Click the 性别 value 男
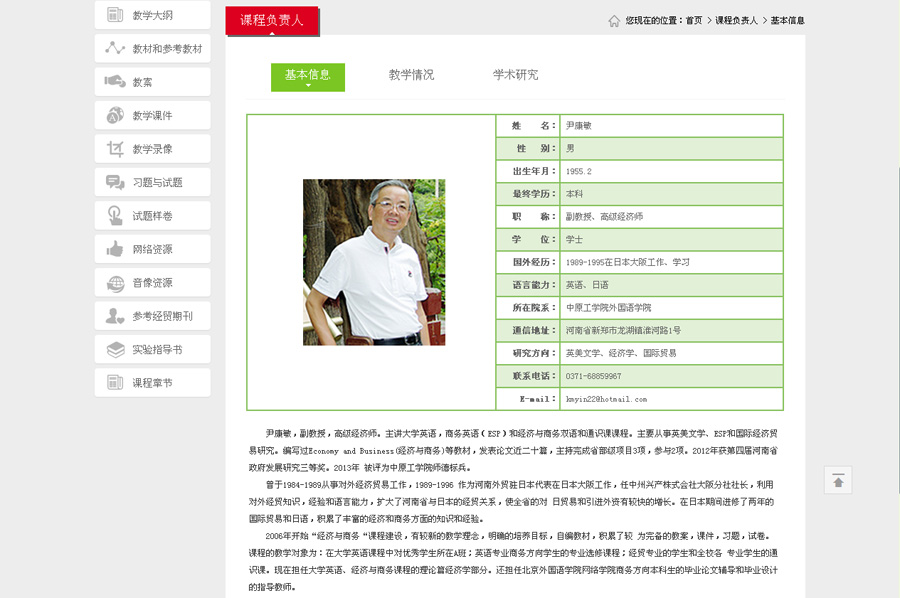900x598 pixels. point(570,148)
